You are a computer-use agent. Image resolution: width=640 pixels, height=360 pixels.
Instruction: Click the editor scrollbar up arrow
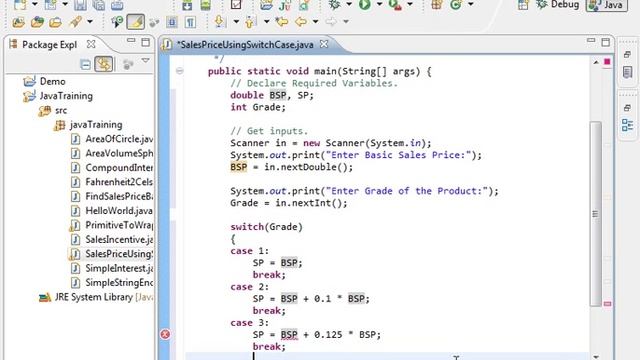coord(596,62)
